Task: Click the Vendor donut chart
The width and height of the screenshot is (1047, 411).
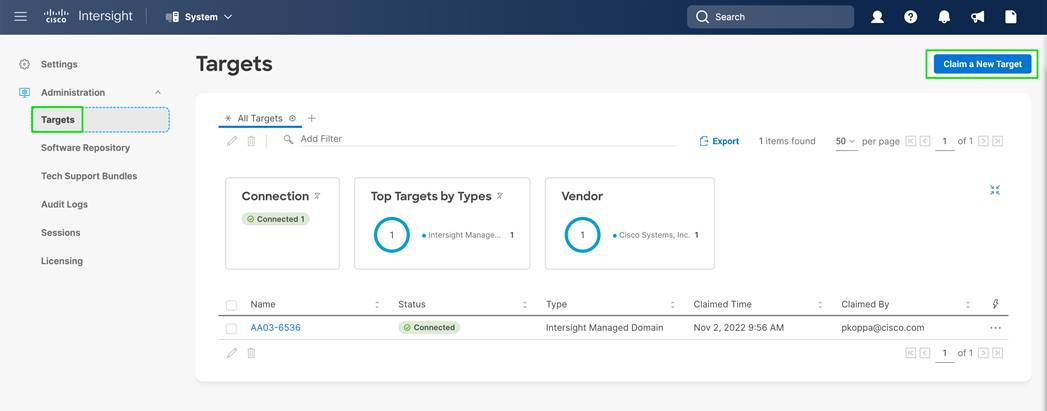Action: pyautogui.click(x=582, y=235)
